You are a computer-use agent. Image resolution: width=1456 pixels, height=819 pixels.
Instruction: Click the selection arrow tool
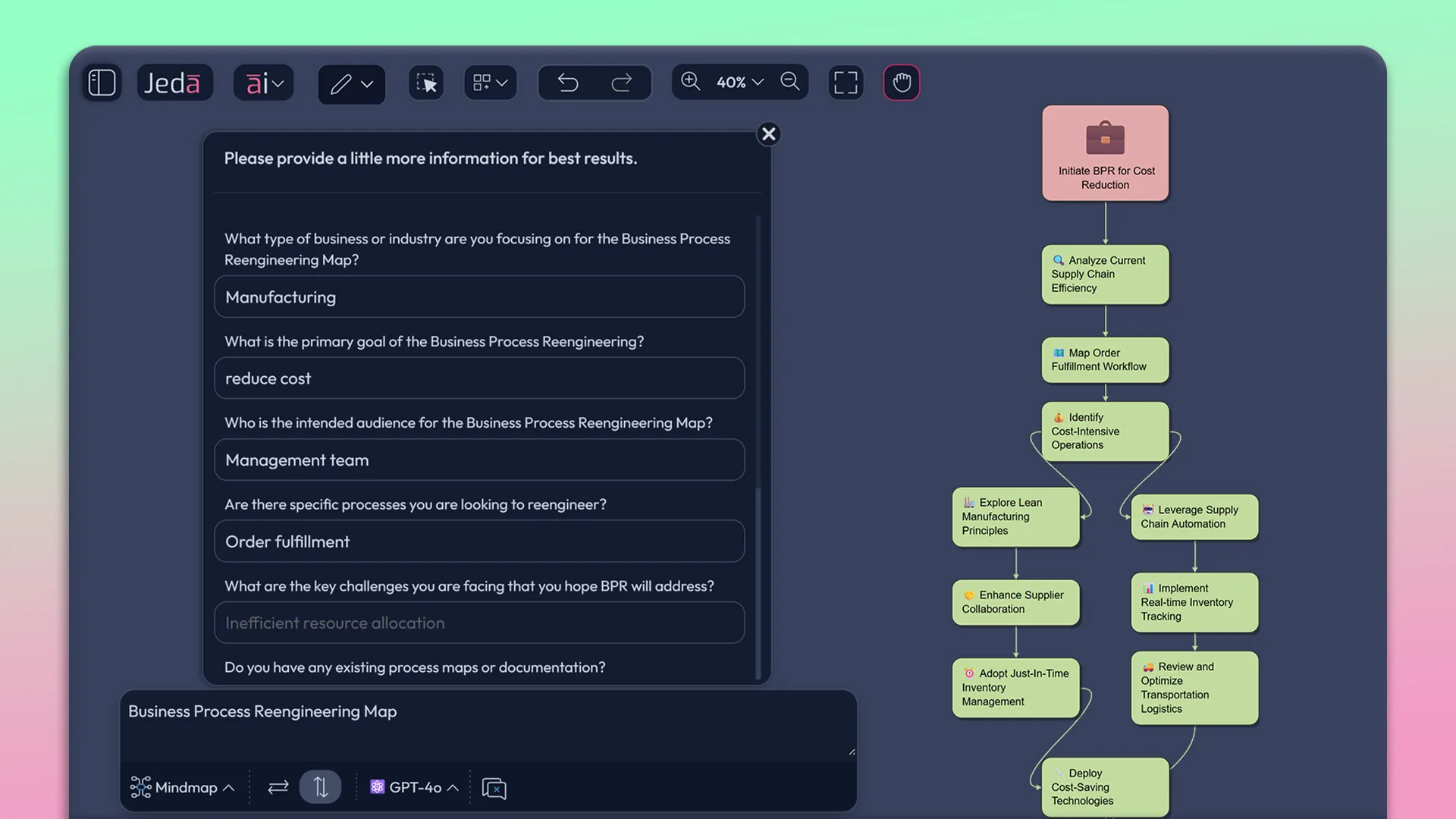click(426, 83)
